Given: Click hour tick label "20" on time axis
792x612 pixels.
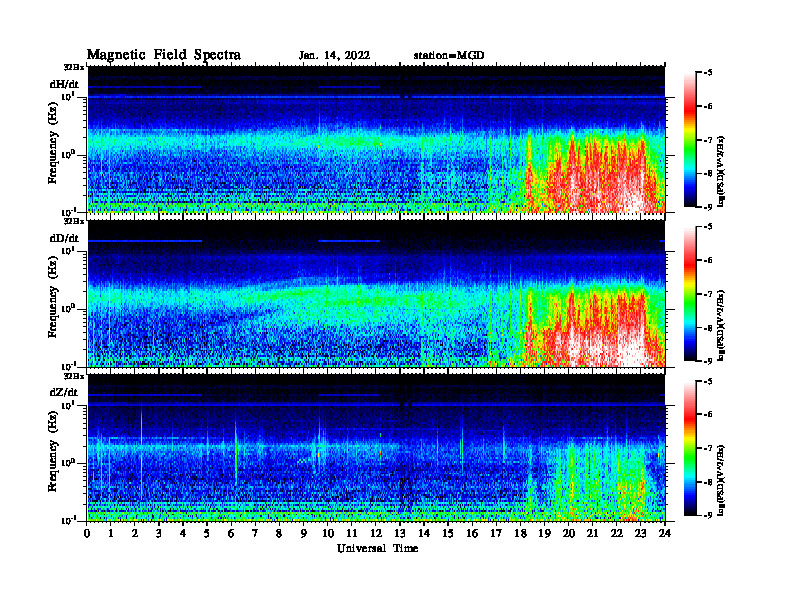Looking at the screenshot, I should click(x=569, y=534).
